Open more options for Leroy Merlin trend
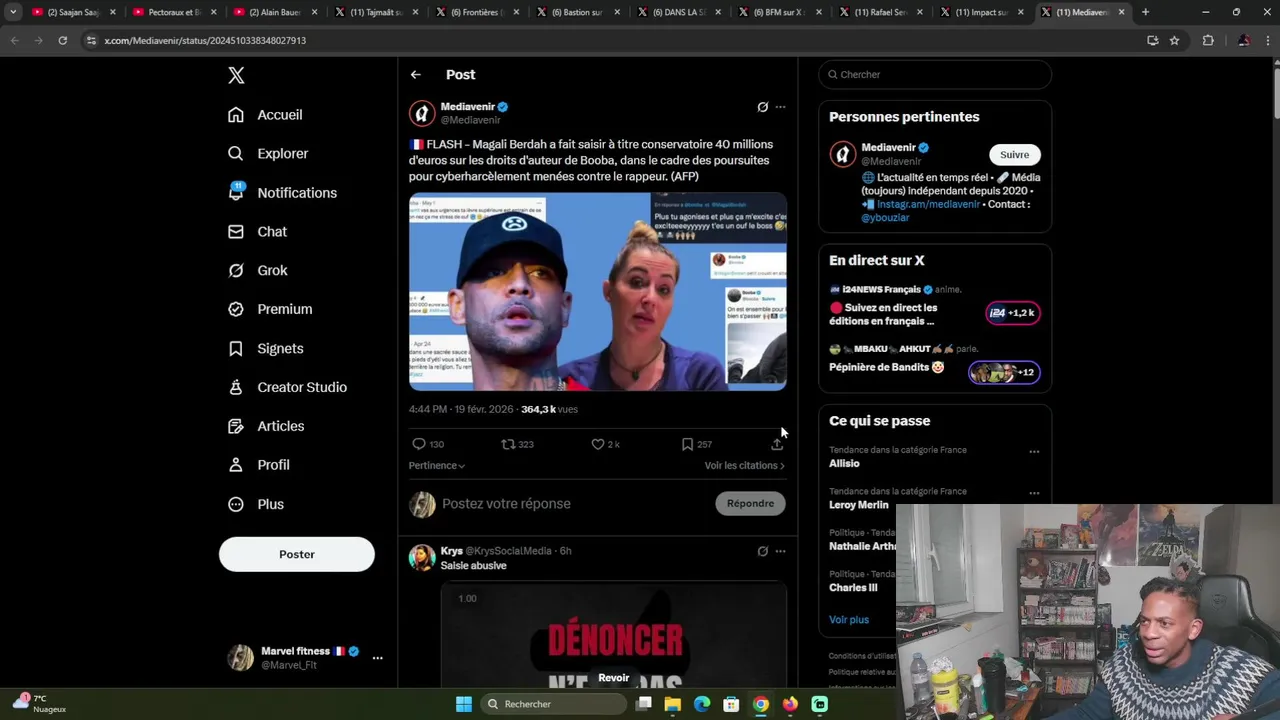 pos(1034,493)
